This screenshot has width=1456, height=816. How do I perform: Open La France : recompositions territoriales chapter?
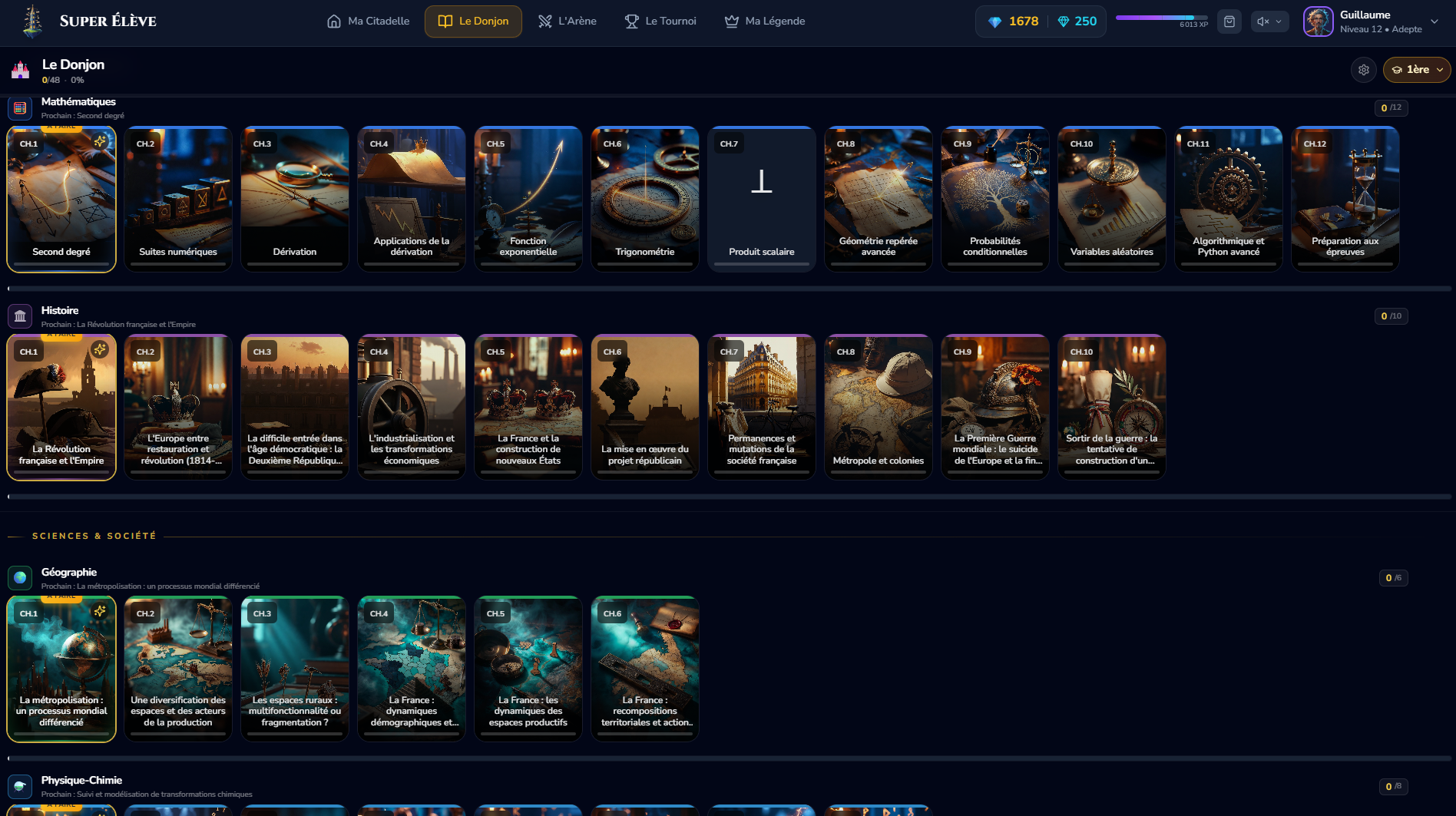[645, 669]
